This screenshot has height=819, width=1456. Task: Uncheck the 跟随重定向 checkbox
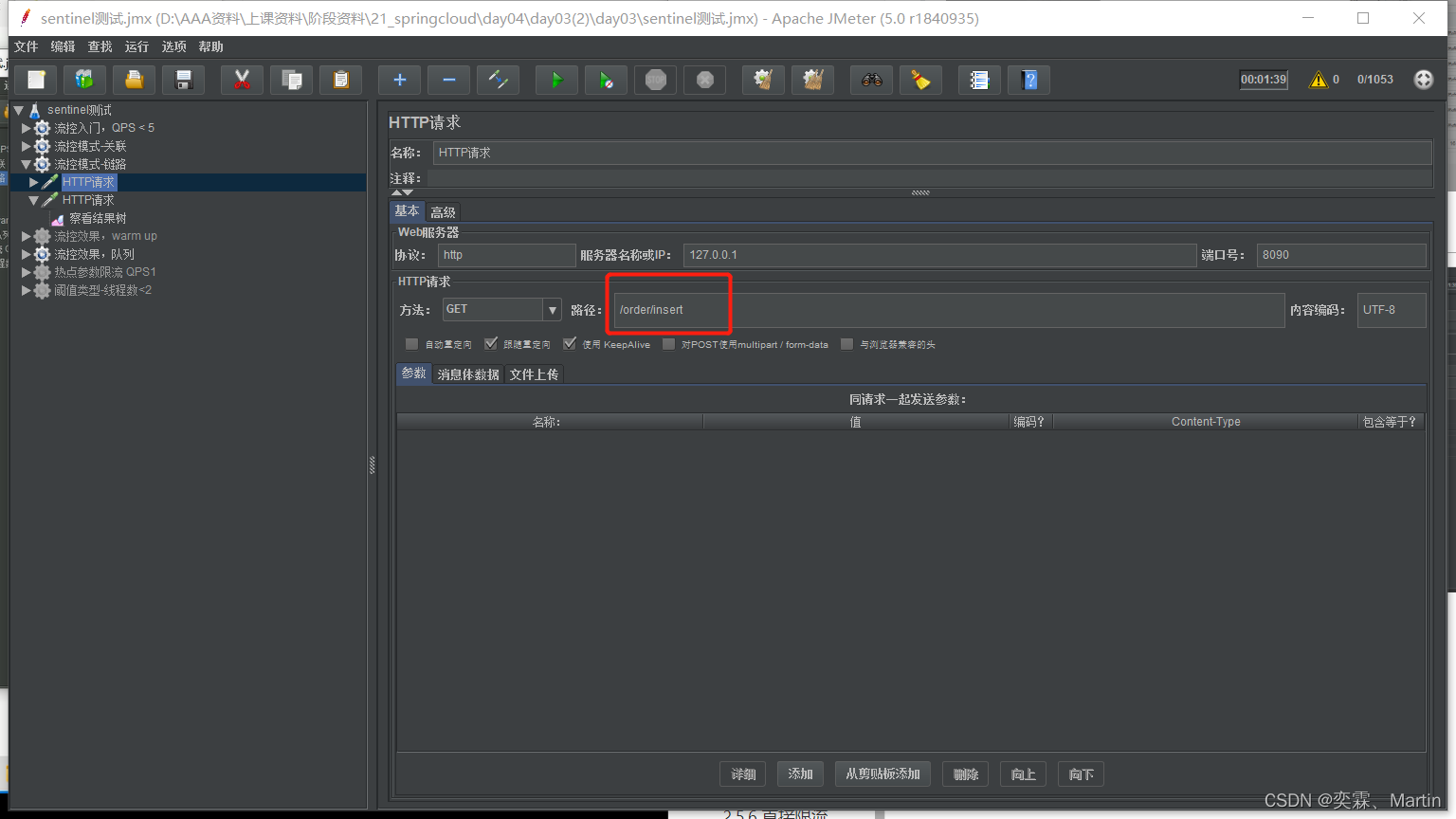coord(490,344)
